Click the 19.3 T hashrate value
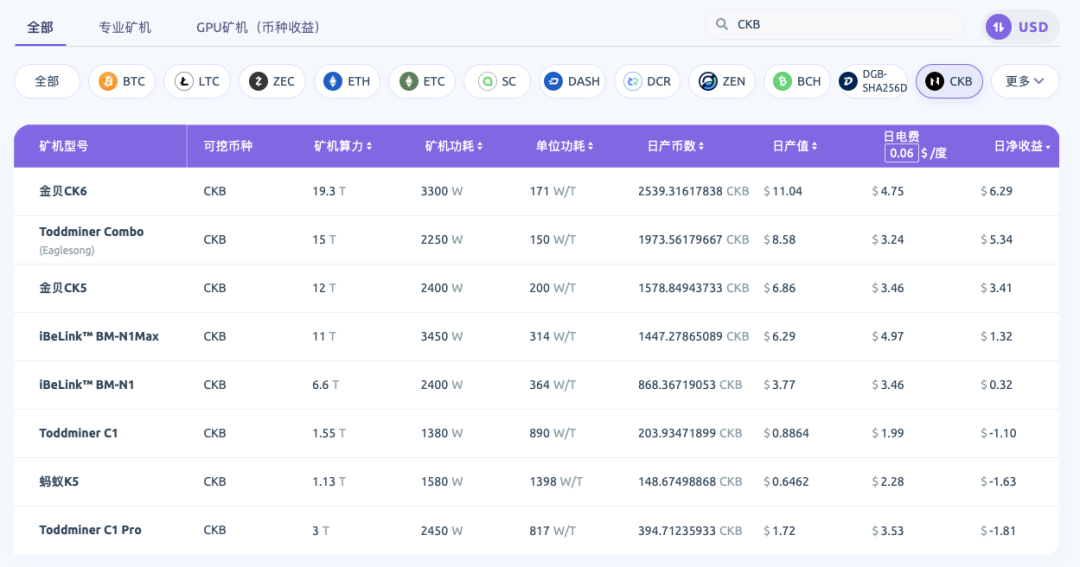1080x567 pixels. pyautogui.click(x=329, y=192)
